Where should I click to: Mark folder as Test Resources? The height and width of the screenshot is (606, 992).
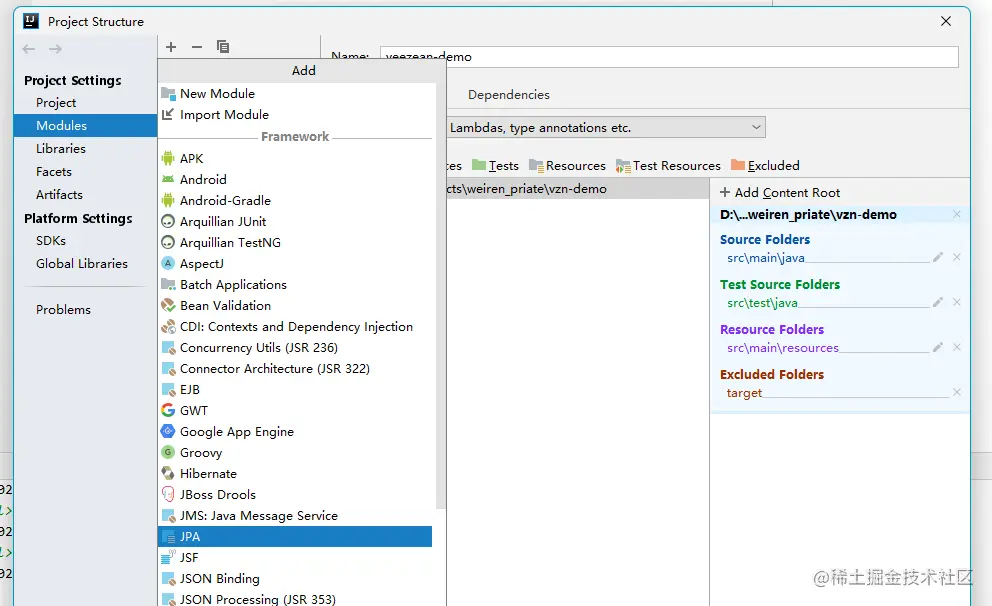(x=668, y=166)
